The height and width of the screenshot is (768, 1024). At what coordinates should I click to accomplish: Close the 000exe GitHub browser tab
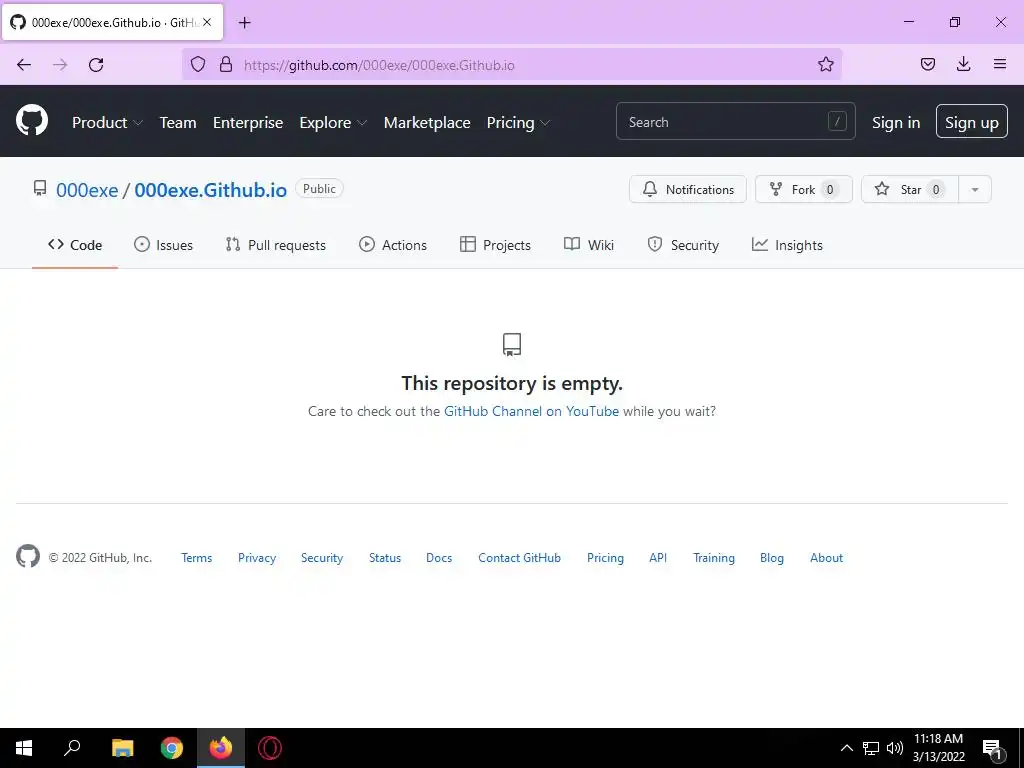click(x=207, y=22)
